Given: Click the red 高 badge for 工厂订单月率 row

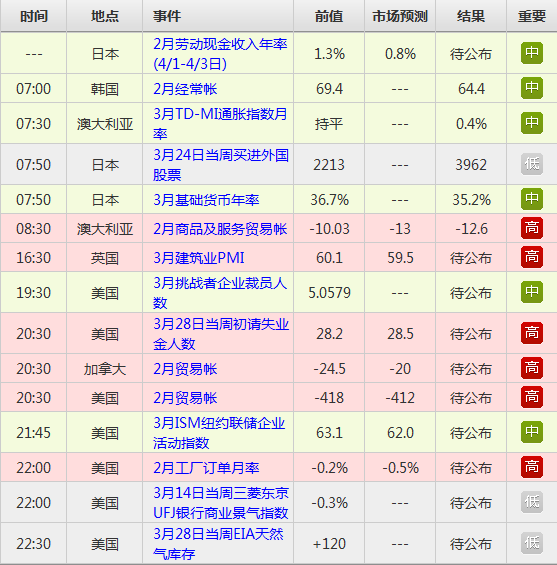Looking at the screenshot, I should click(x=531, y=467).
